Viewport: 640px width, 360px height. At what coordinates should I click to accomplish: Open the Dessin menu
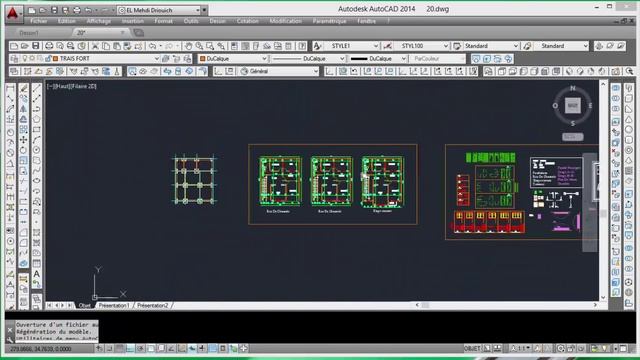218,21
